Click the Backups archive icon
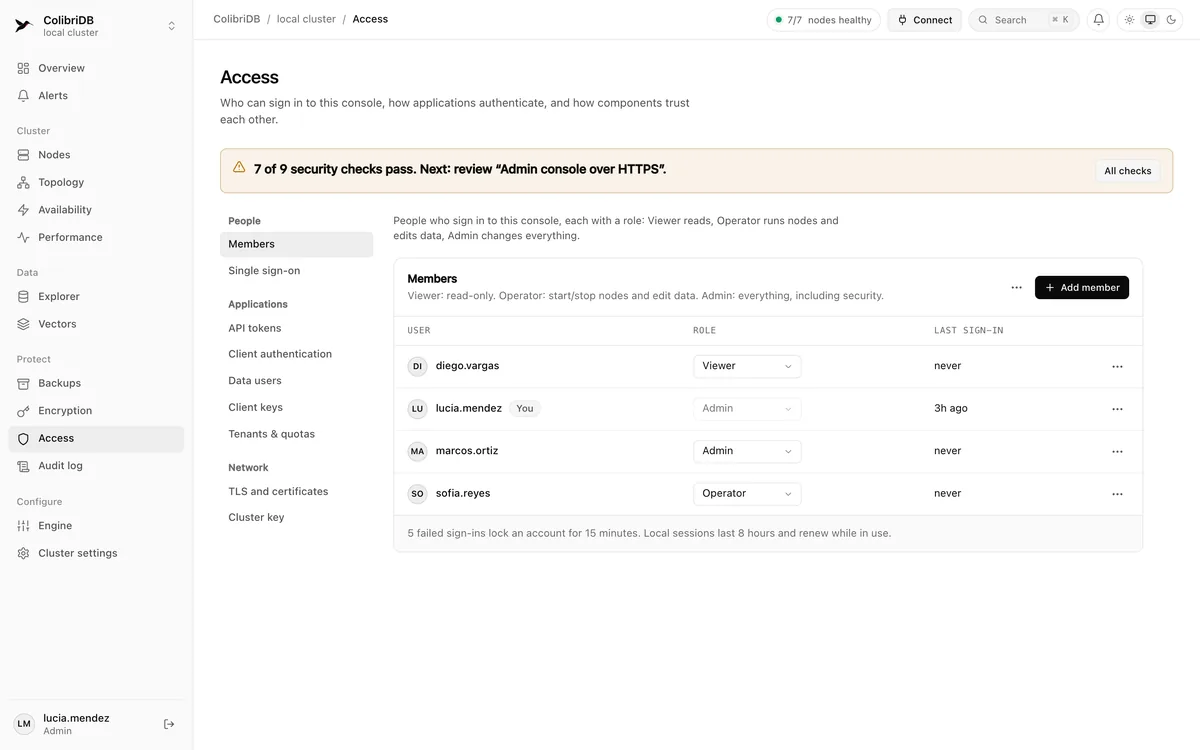Image resolution: width=1200 pixels, height=750 pixels. click(24, 383)
